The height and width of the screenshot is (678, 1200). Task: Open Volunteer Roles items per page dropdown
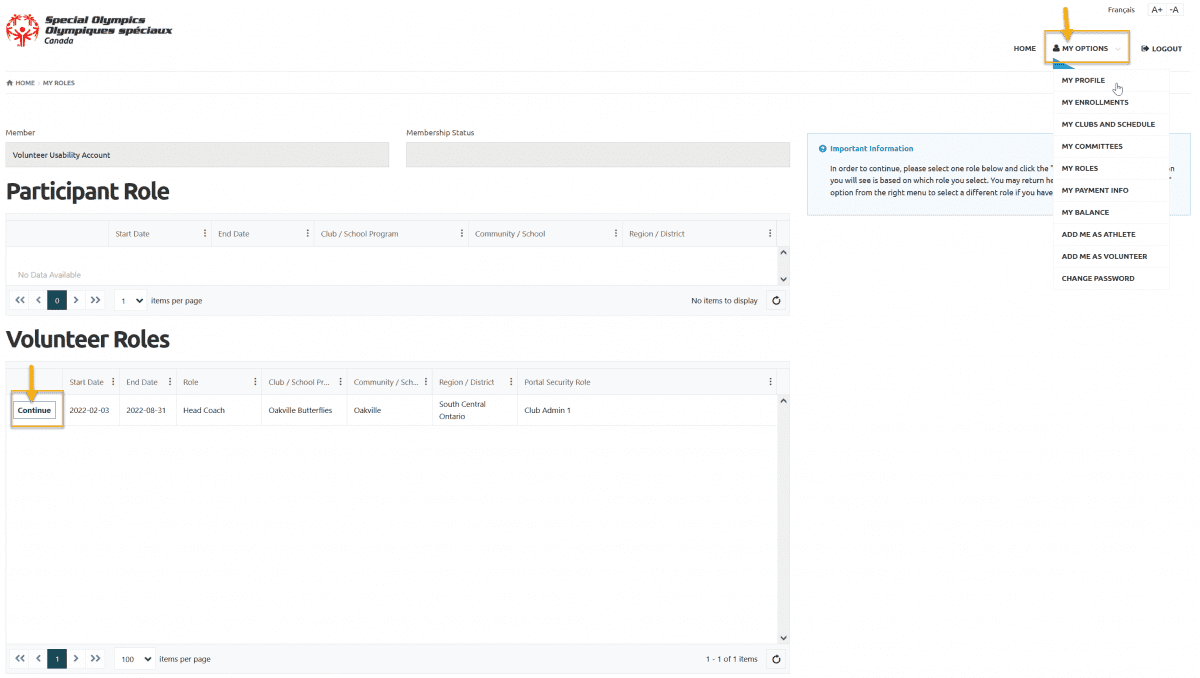[x=134, y=658]
